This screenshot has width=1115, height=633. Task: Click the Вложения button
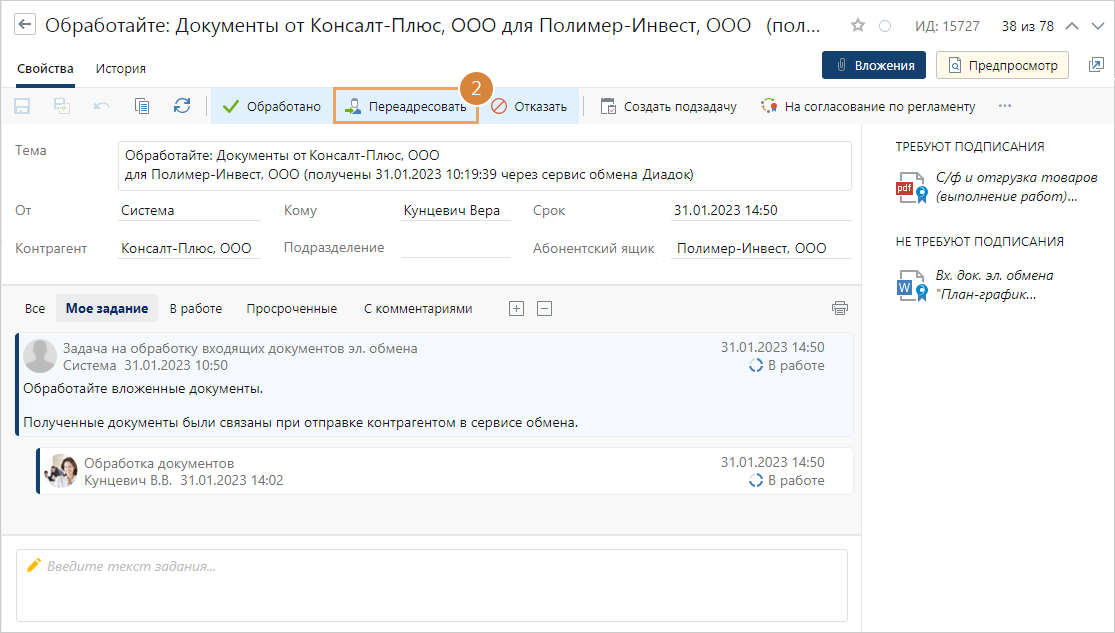[x=873, y=65]
